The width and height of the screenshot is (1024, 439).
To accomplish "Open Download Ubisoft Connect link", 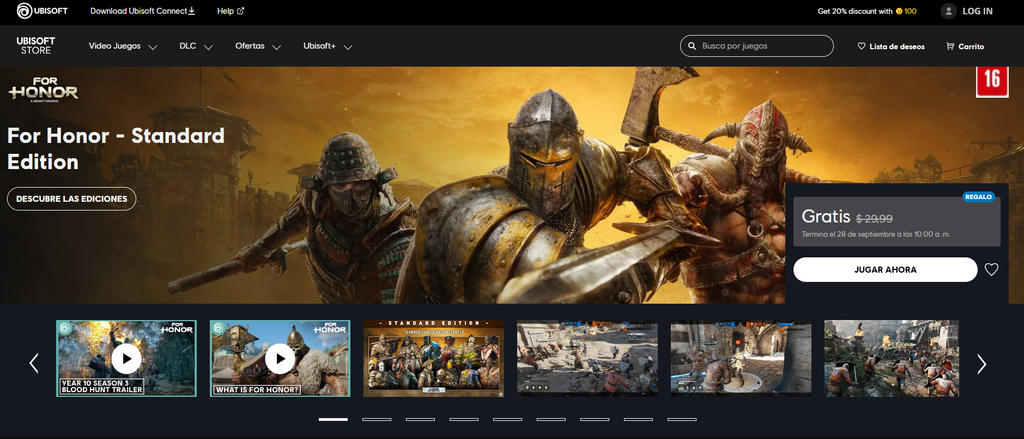I will click(x=142, y=11).
